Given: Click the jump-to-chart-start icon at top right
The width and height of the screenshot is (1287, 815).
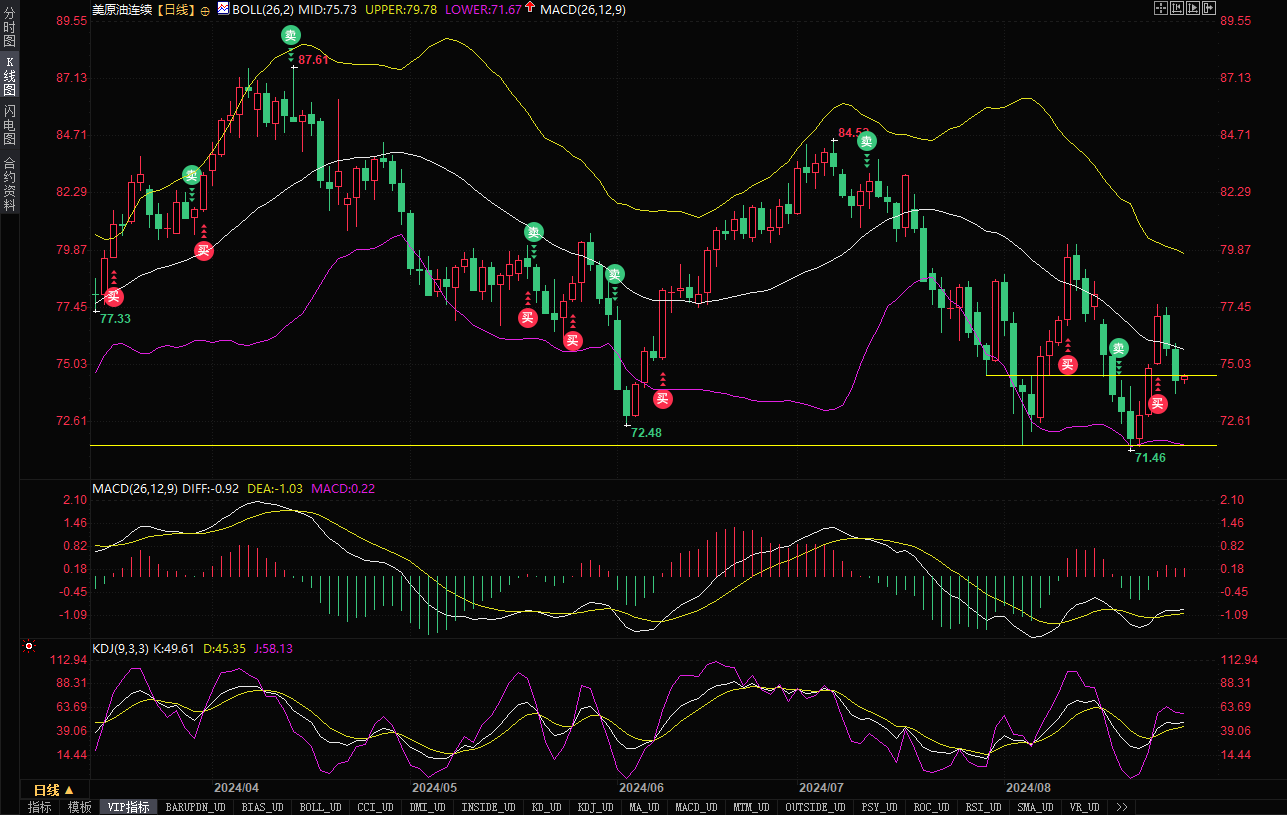Looking at the screenshot, I should [x=1176, y=8].
